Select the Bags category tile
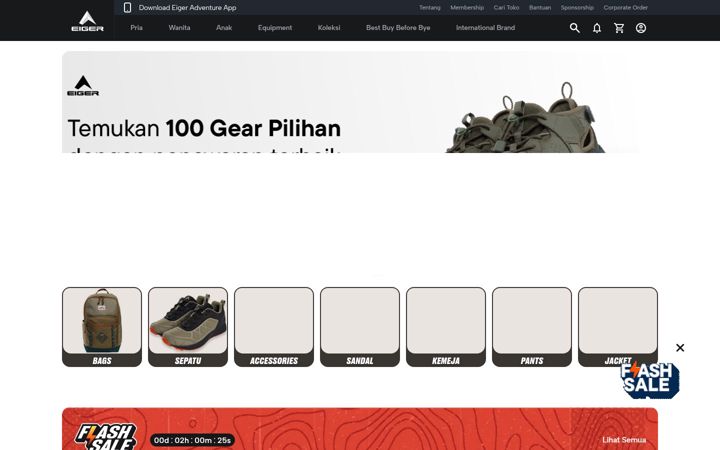720x450 pixels. click(x=102, y=327)
